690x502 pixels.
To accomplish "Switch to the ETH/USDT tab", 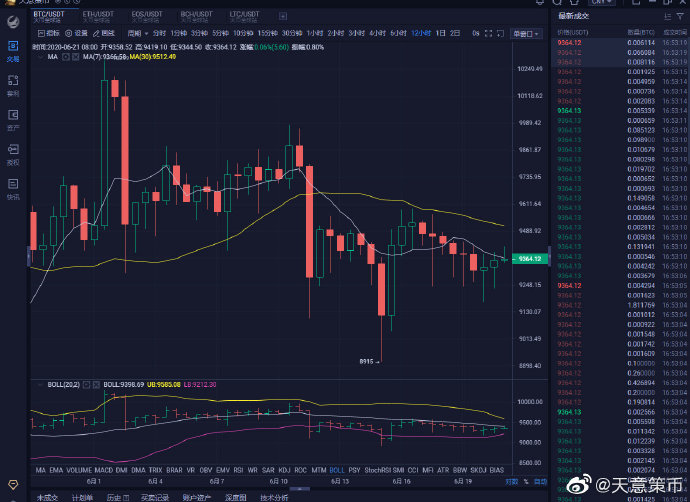I will click(97, 15).
